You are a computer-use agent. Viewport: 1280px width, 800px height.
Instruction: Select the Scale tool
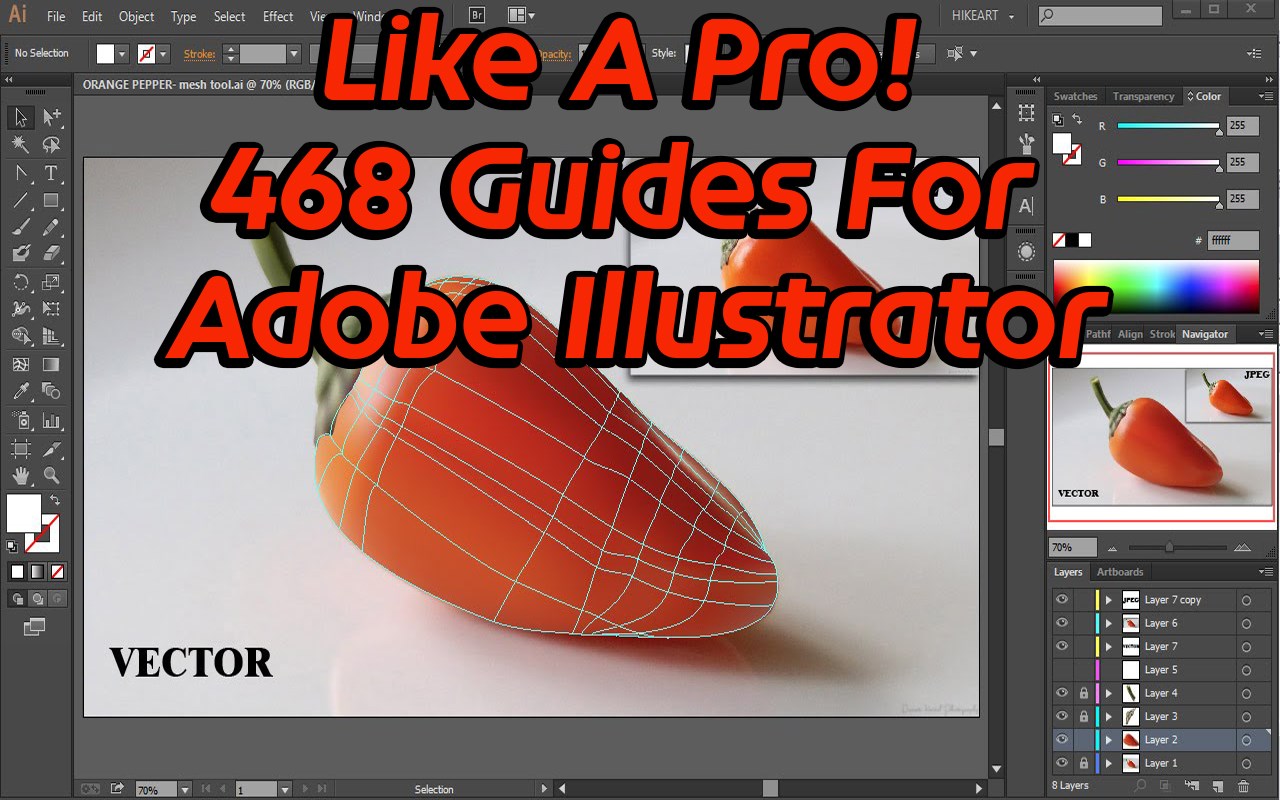tap(51, 282)
